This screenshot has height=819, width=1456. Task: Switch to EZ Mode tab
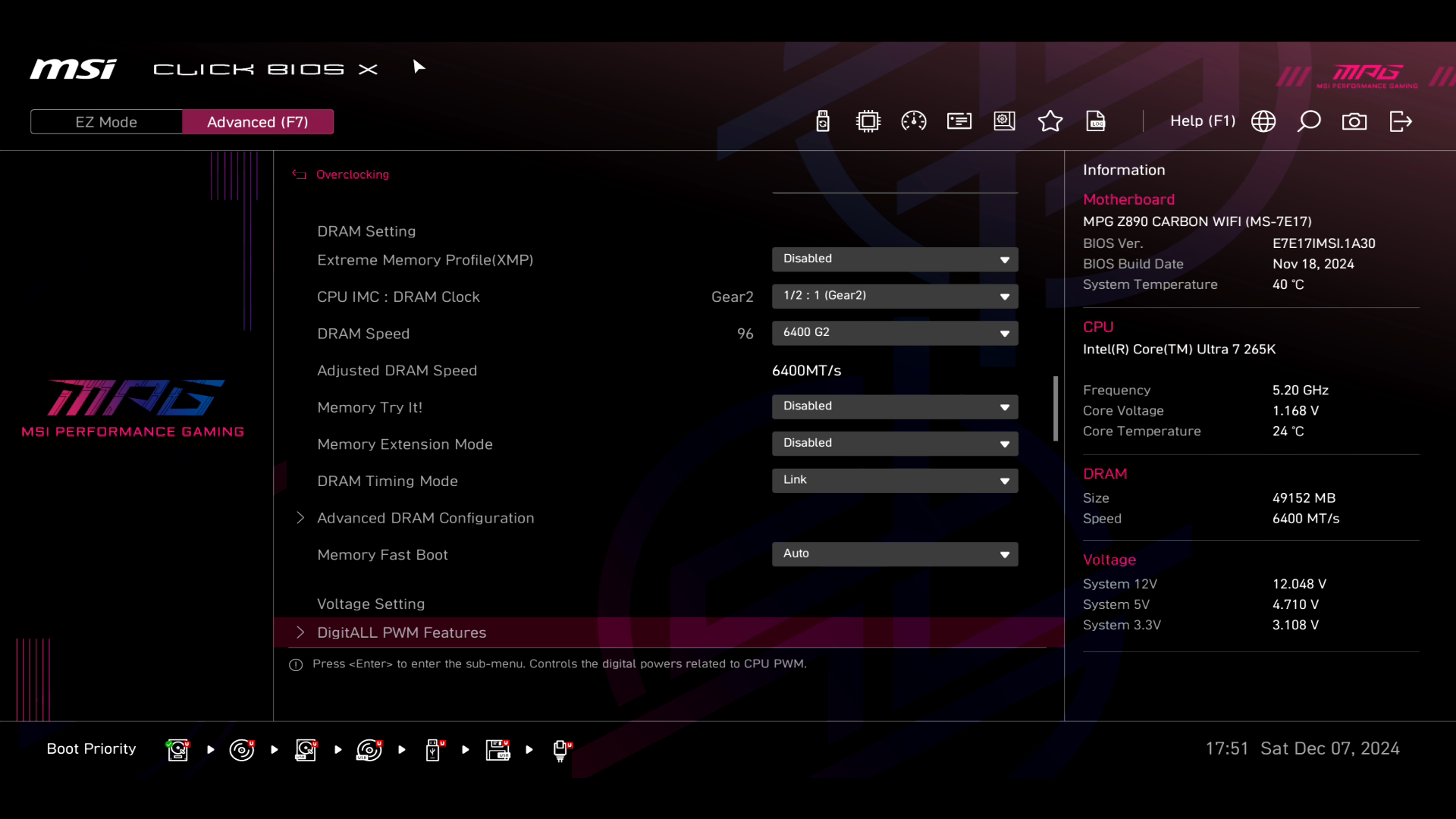pyautogui.click(x=106, y=122)
